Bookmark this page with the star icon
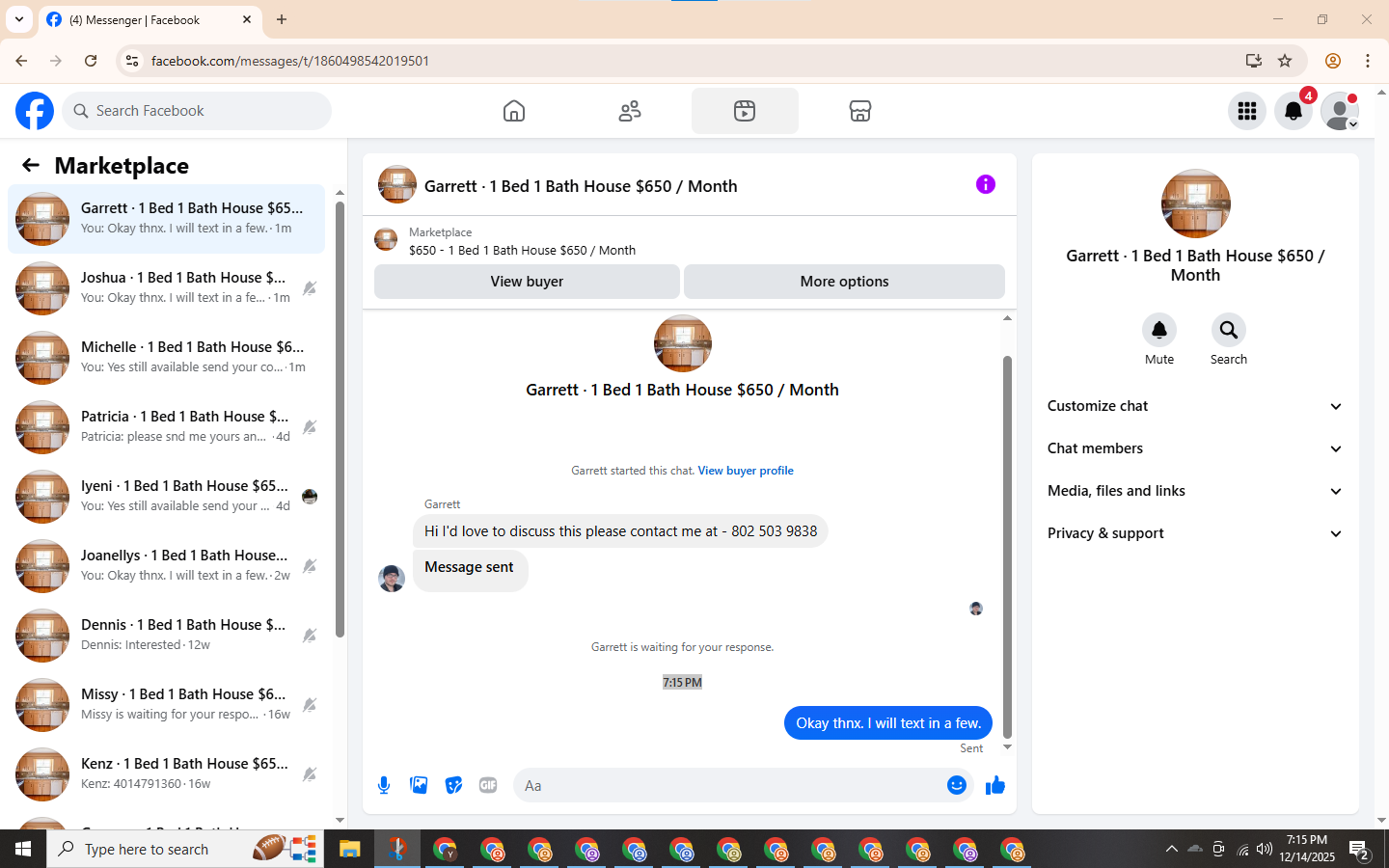The width and height of the screenshot is (1389, 868). pyautogui.click(x=1285, y=61)
